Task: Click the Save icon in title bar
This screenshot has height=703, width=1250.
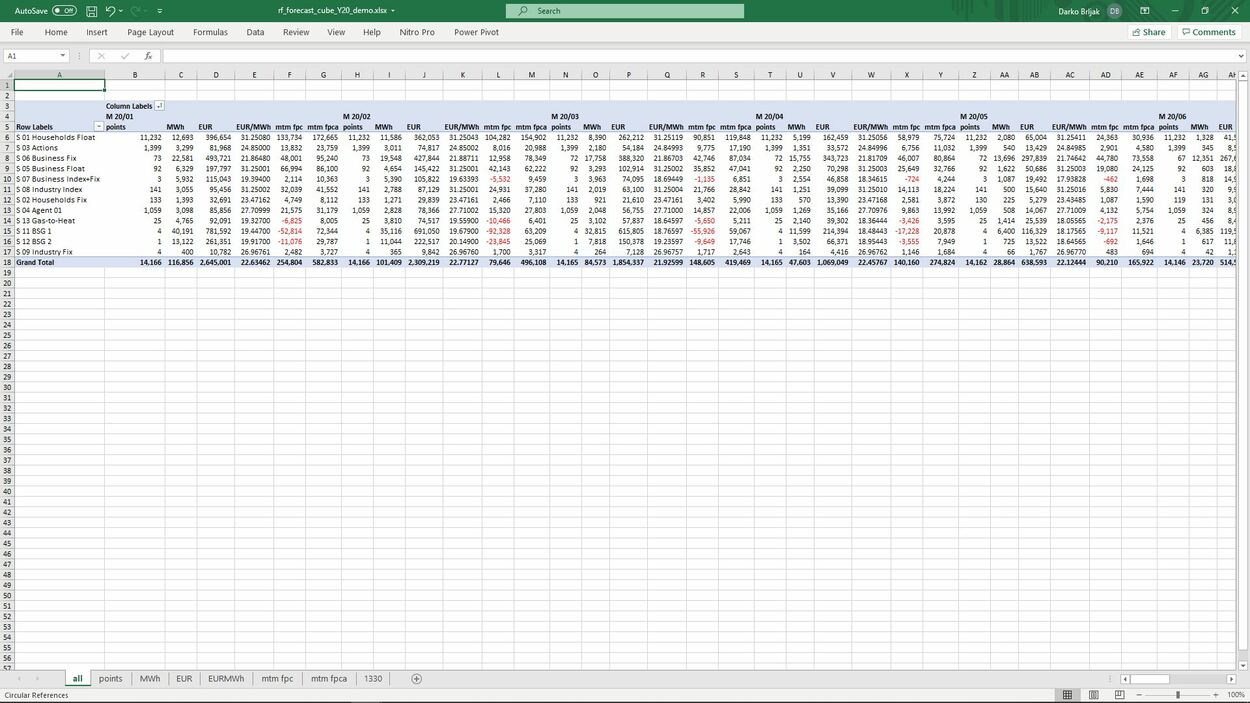Action: point(92,11)
